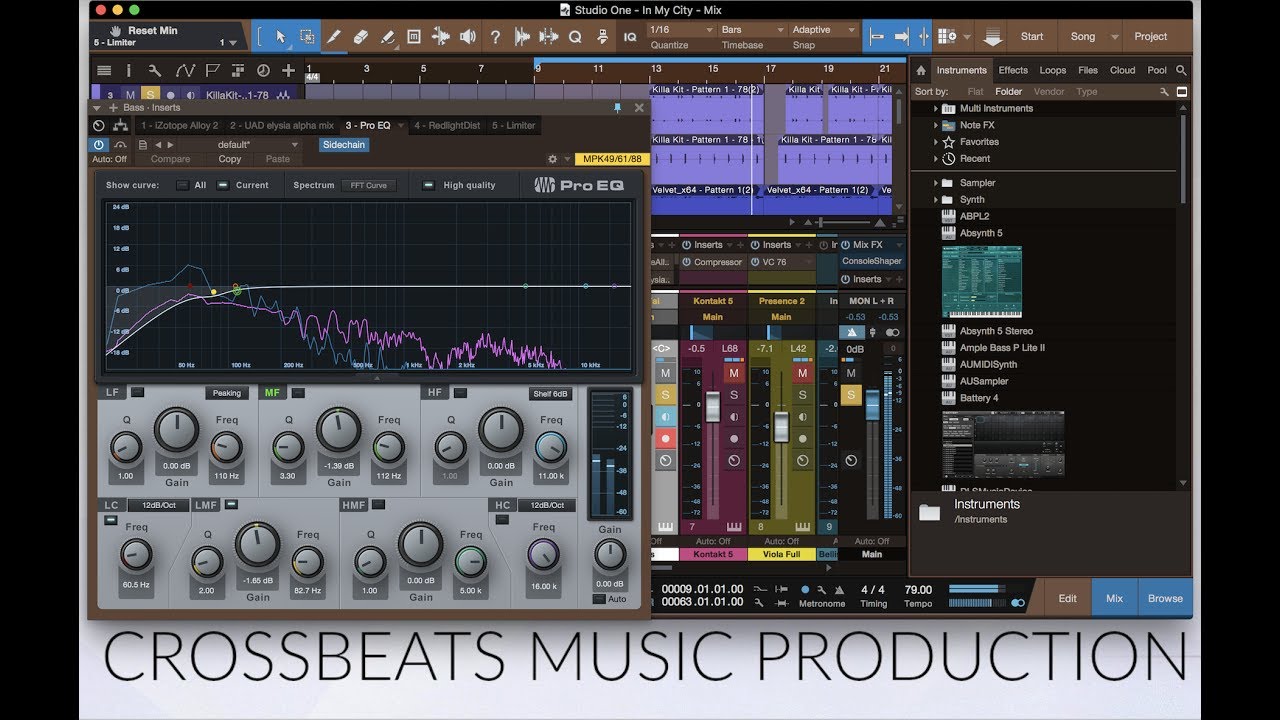
Task: Click the plus Add Tracks icon
Action: click(288, 71)
